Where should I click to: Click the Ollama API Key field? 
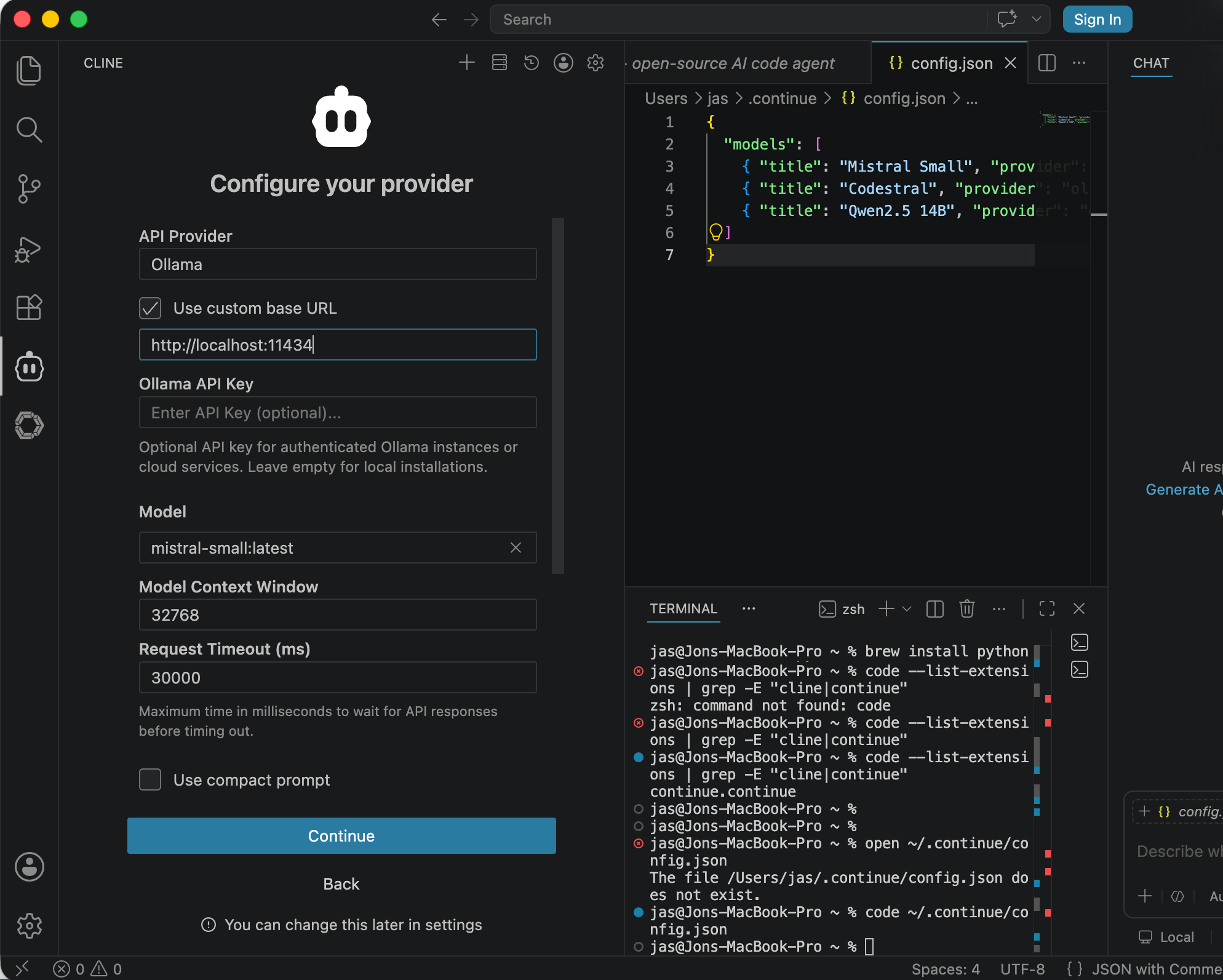pyautogui.click(x=338, y=412)
